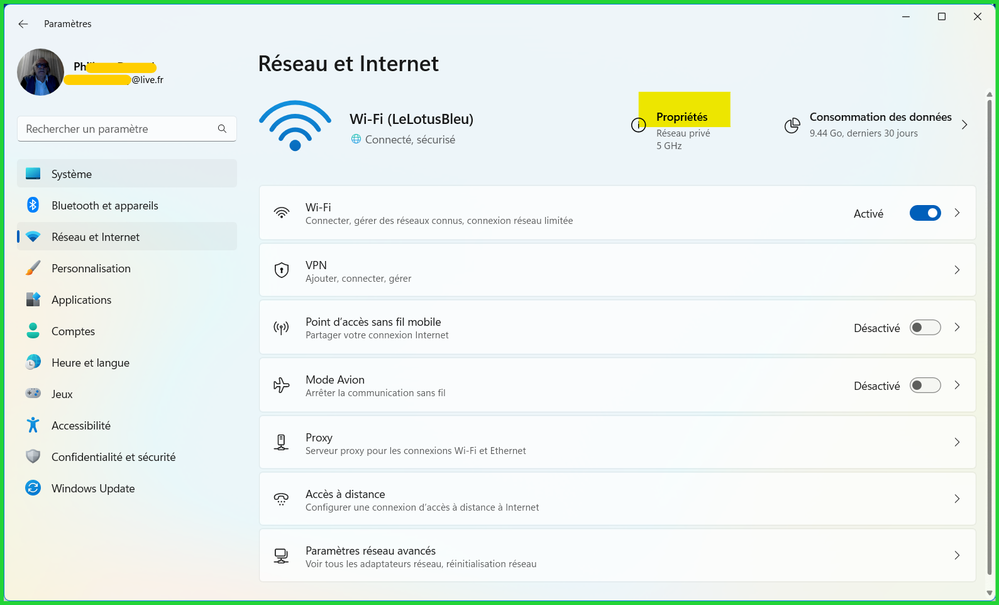Expand the Point d'accès sans fil mobile chevron
The image size is (999, 605).
pyautogui.click(x=957, y=327)
